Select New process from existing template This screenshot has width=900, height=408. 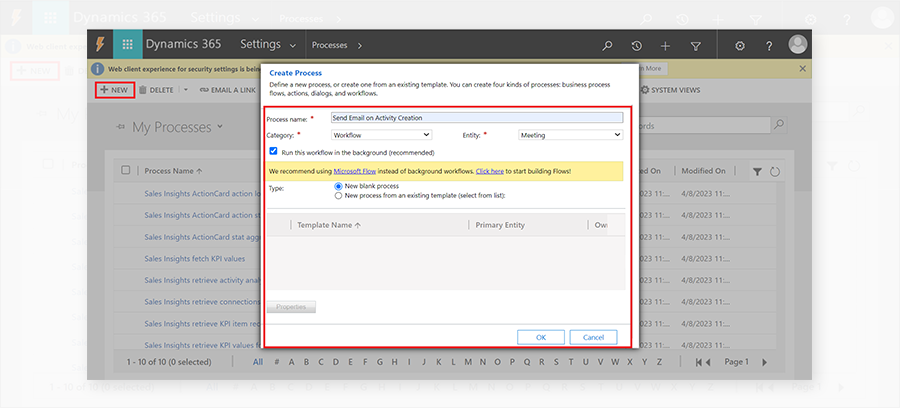click(338, 196)
